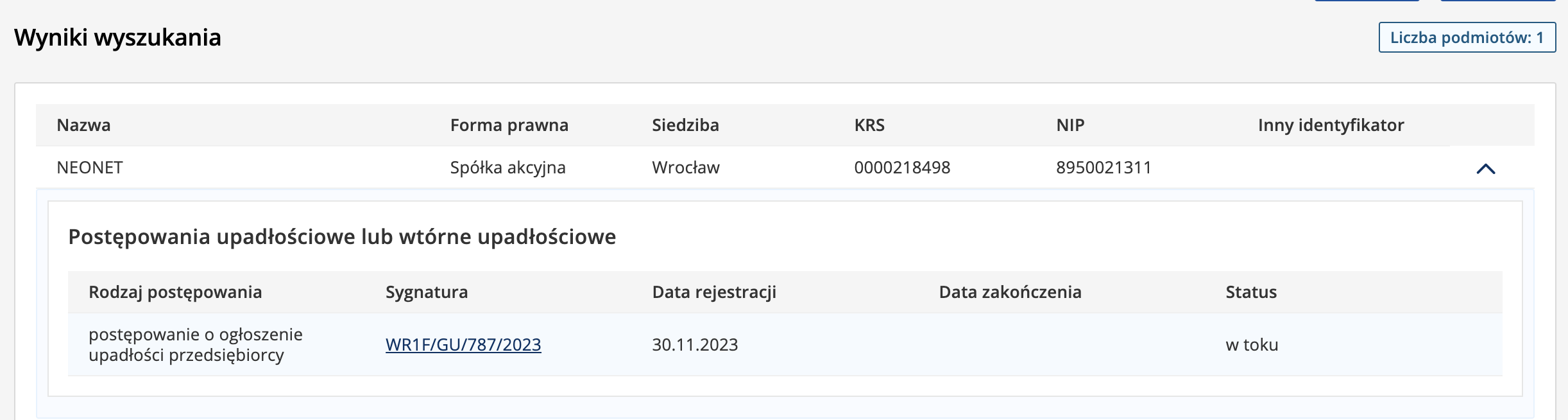Click the Liczba podmiotów: 1 badge
1568x420 pixels.
click(1467, 37)
